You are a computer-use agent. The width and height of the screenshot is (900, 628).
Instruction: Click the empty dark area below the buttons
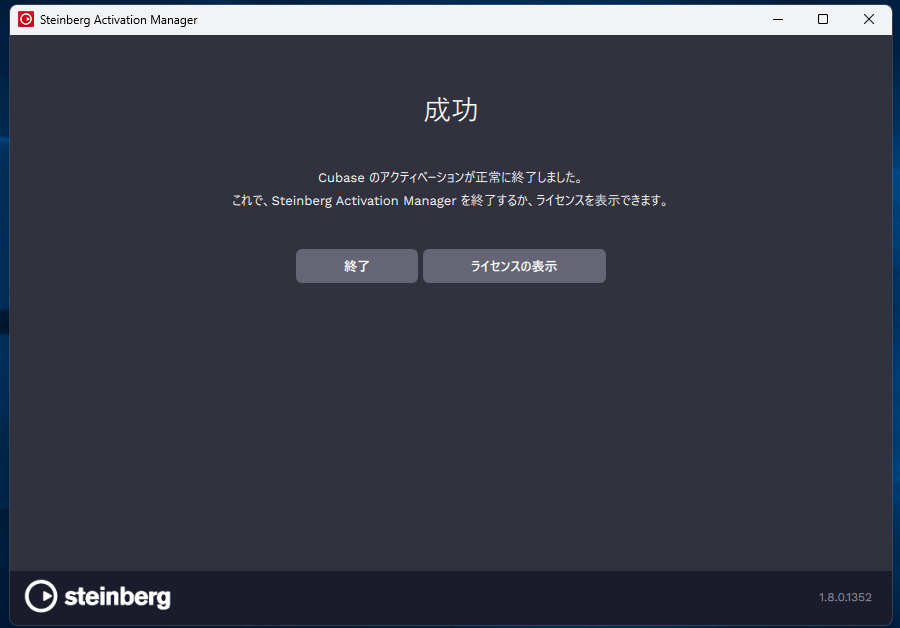pyautogui.click(x=450, y=420)
